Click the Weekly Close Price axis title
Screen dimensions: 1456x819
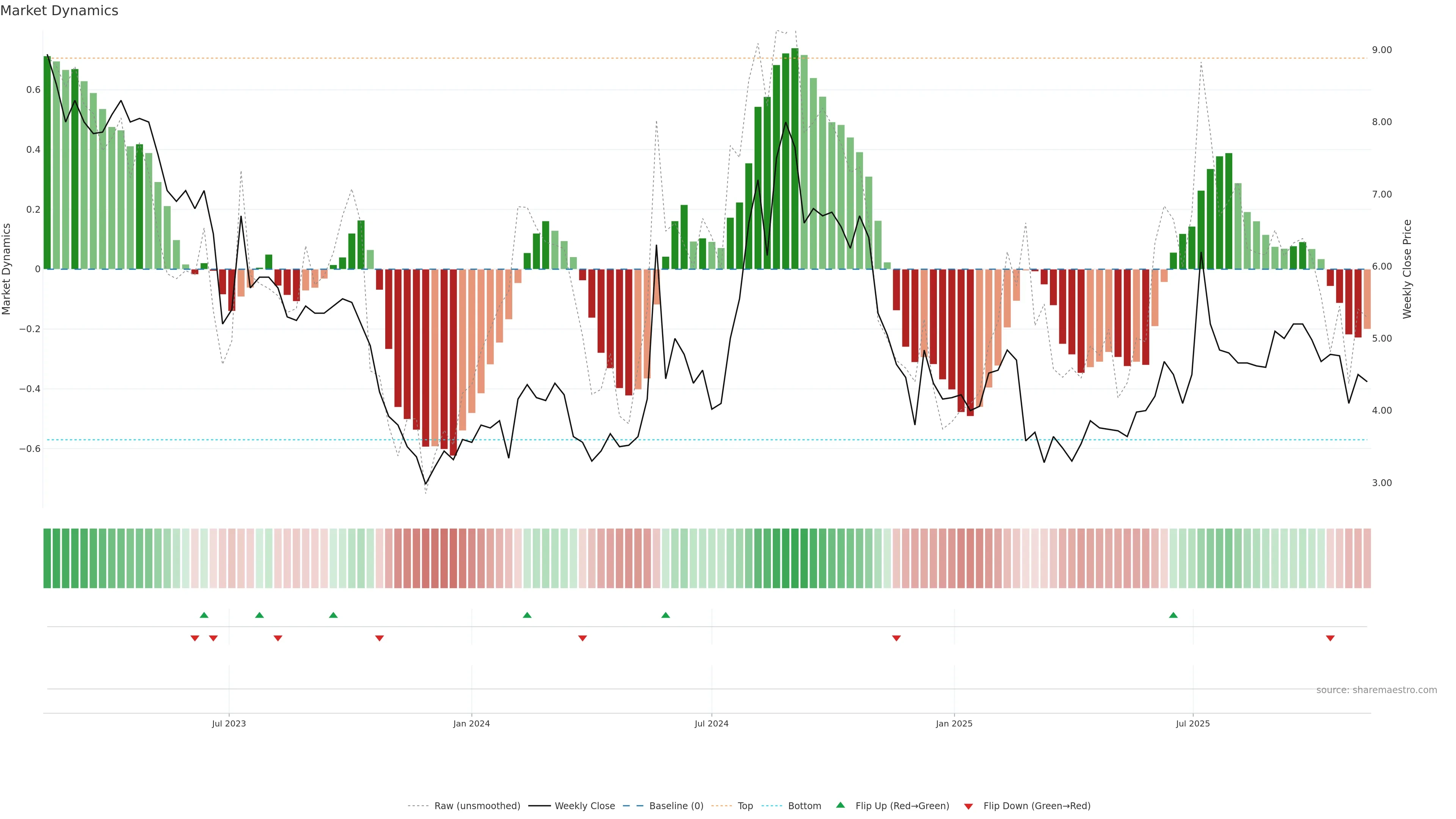pyautogui.click(x=1407, y=269)
